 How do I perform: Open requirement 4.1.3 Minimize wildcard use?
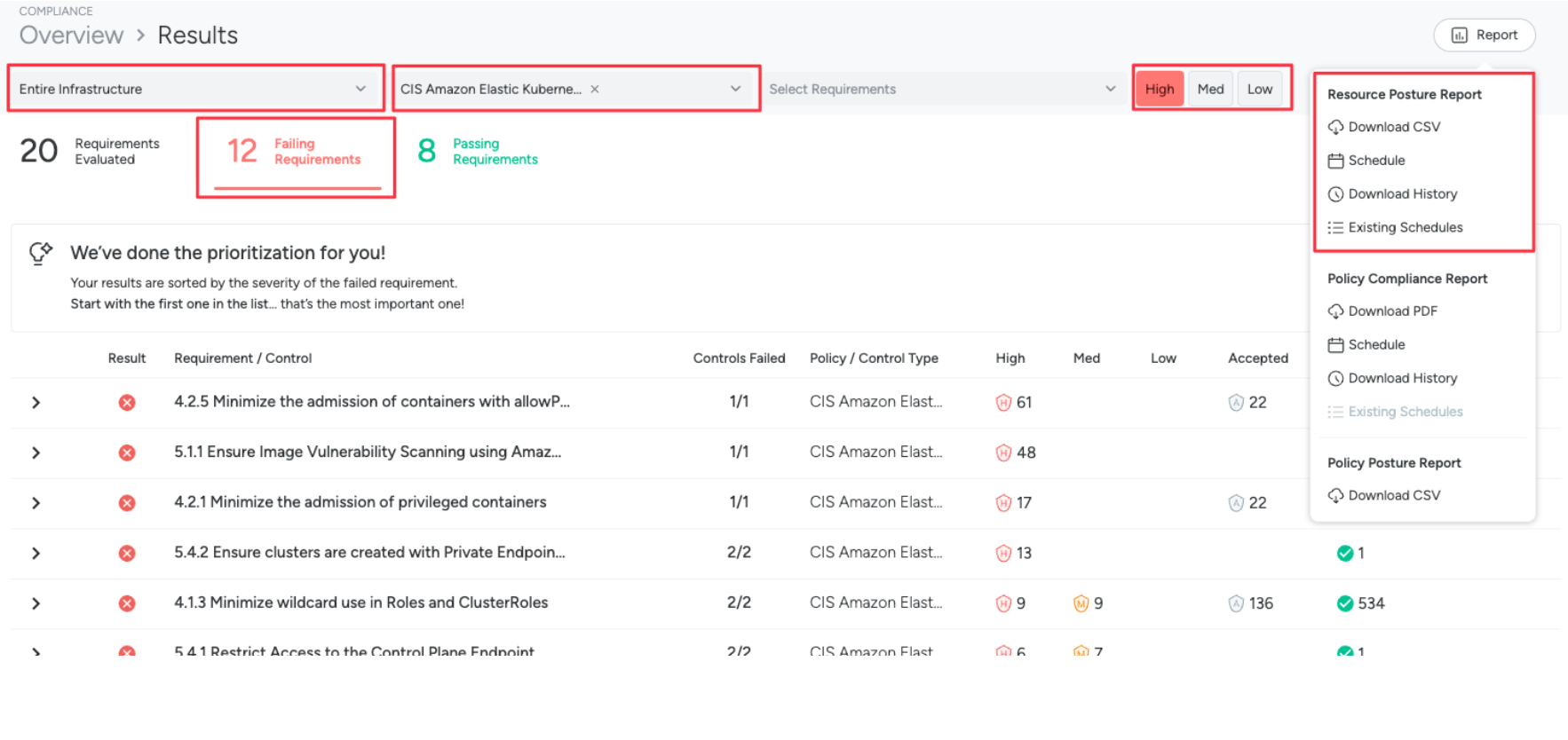pyautogui.click(x=361, y=602)
